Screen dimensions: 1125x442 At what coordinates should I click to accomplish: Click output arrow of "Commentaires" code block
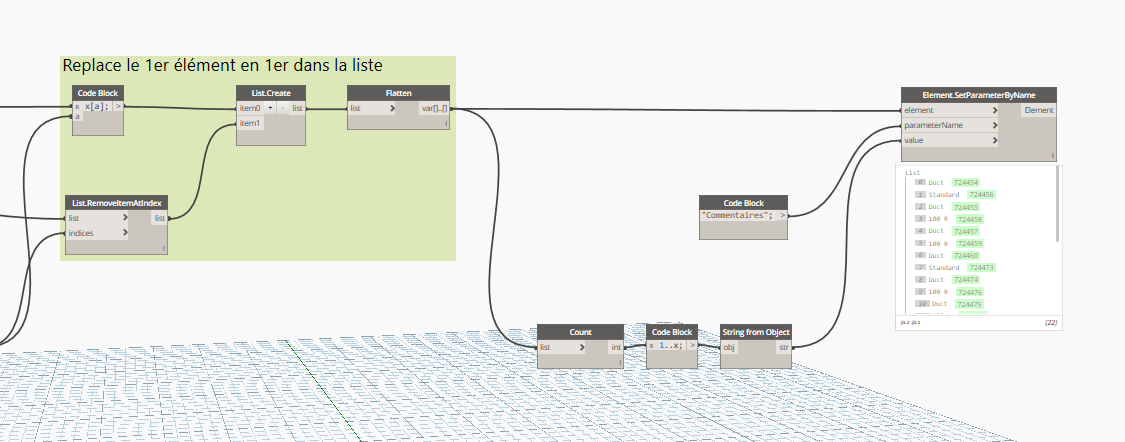click(x=782, y=215)
